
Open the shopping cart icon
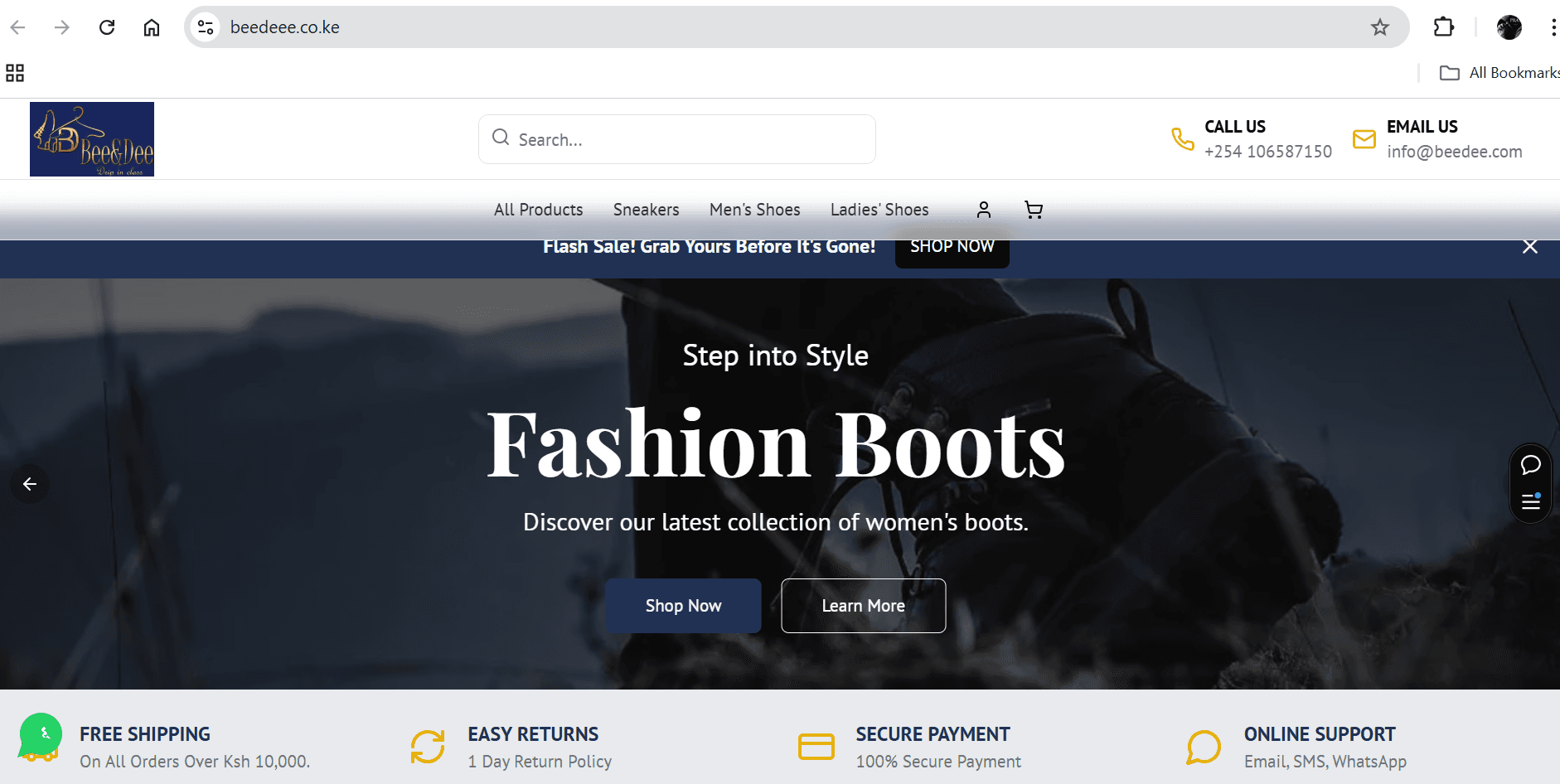click(1033, 210)
